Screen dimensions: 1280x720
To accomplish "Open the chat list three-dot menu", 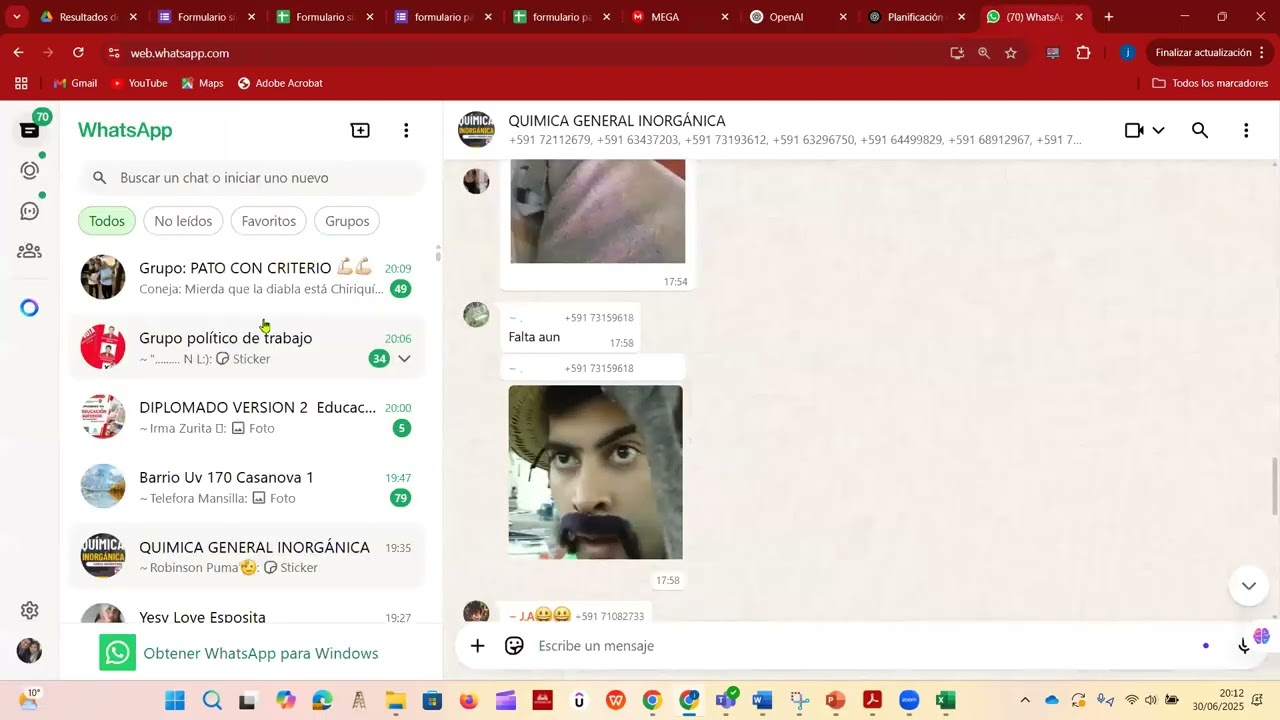I will click(x=406, y=130).
